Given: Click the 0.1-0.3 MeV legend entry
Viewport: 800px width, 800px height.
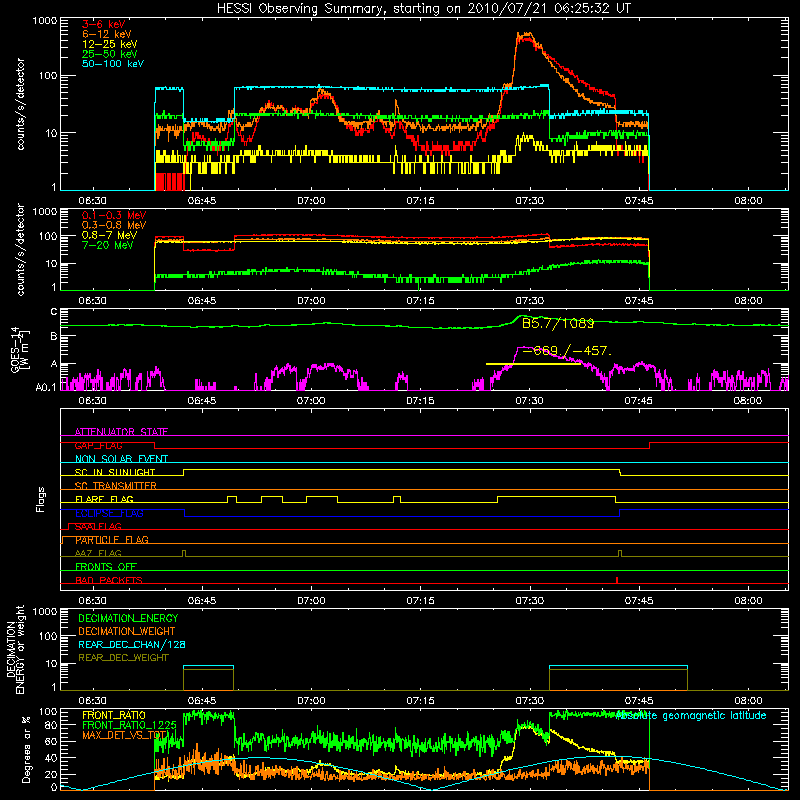Looking at the screenshot, I should [x=114, y=215].
